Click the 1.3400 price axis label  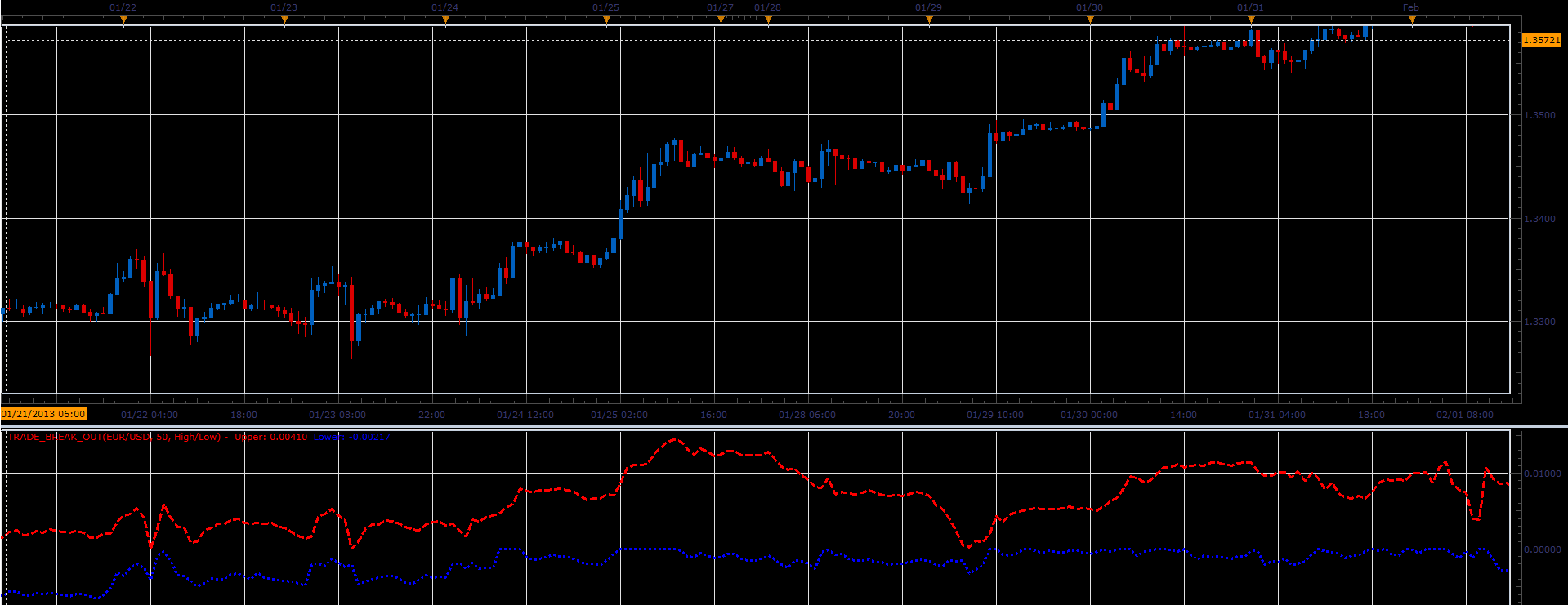1540,219
